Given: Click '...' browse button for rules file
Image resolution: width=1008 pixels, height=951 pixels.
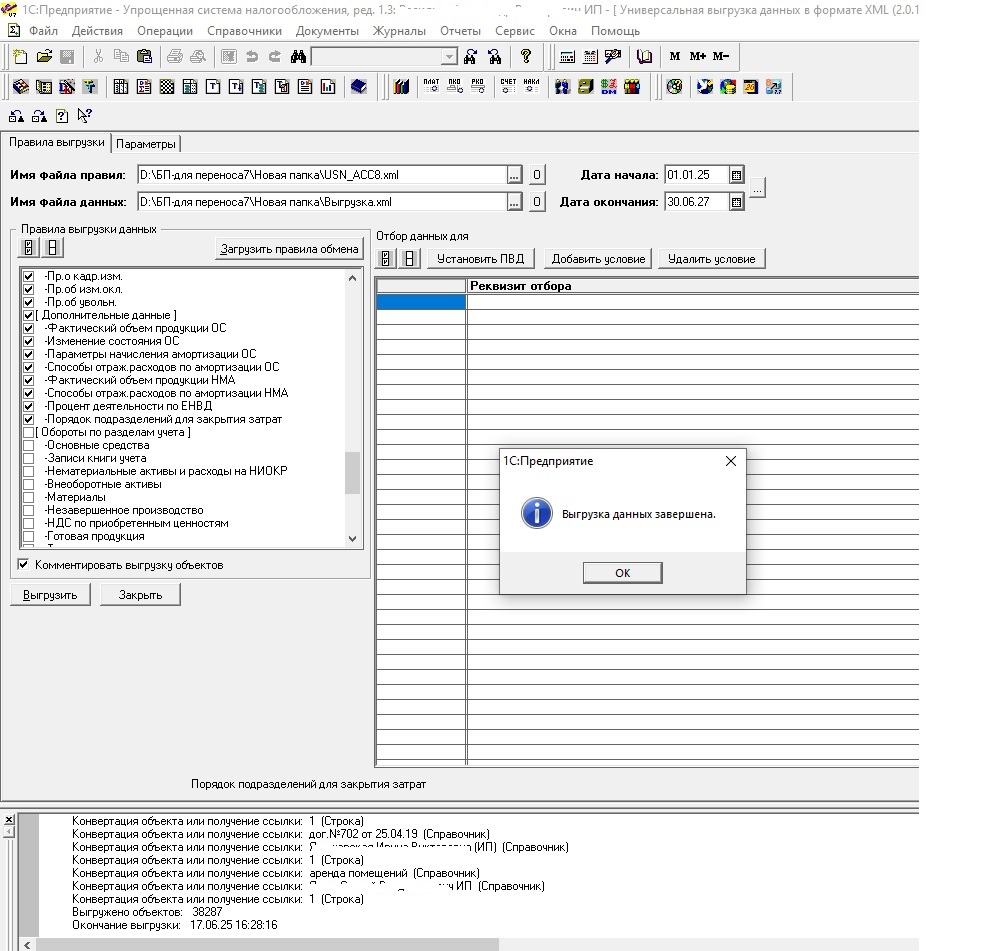Looking at the screenshot, I should coord(514,175).
